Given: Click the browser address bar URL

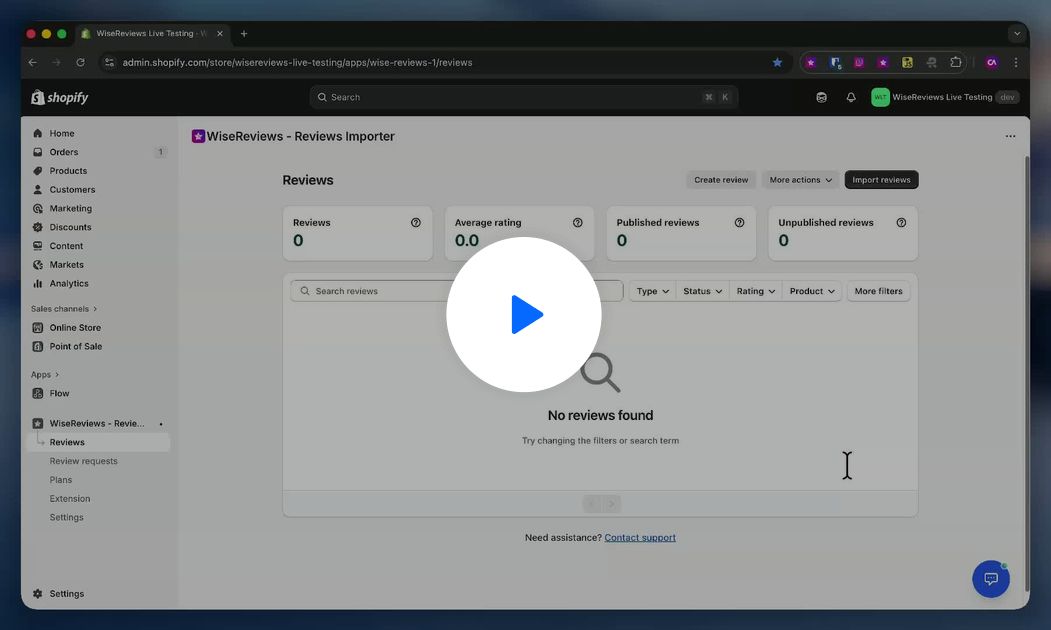Looking at the screenshot, I should (x=297, y=62).
